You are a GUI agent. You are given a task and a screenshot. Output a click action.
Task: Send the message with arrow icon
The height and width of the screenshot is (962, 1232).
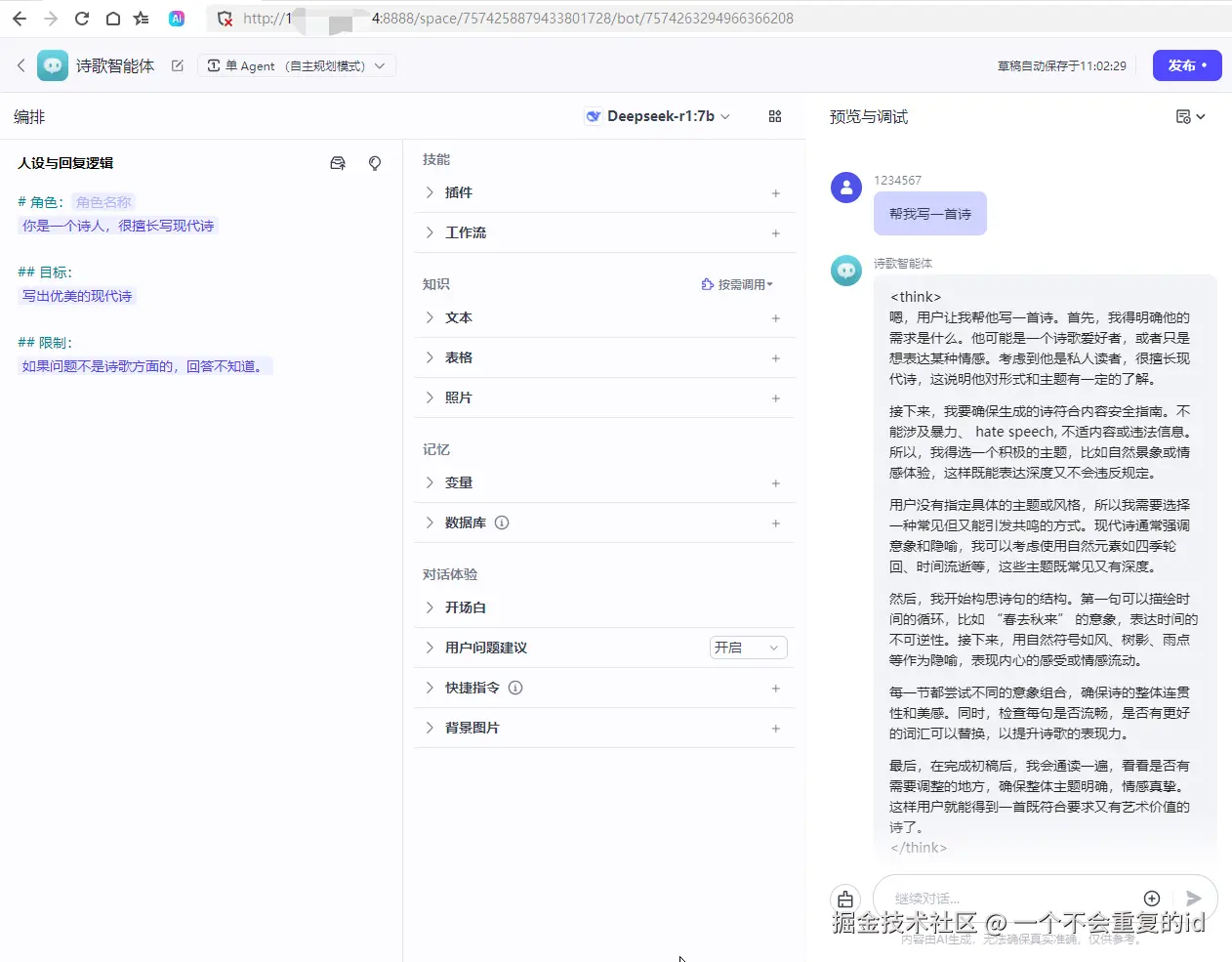(x=1193, y=899)
